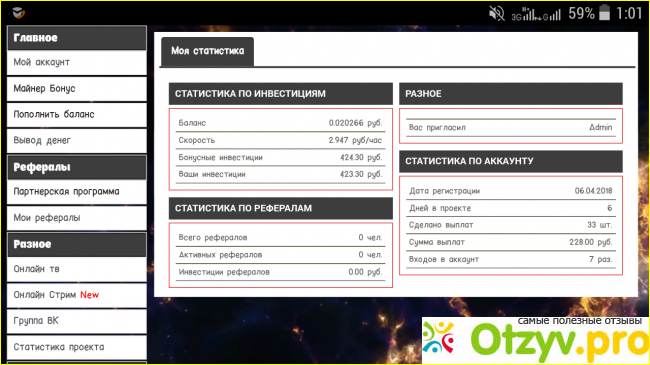Visit Группа ВК link

[x=77, y=321]
